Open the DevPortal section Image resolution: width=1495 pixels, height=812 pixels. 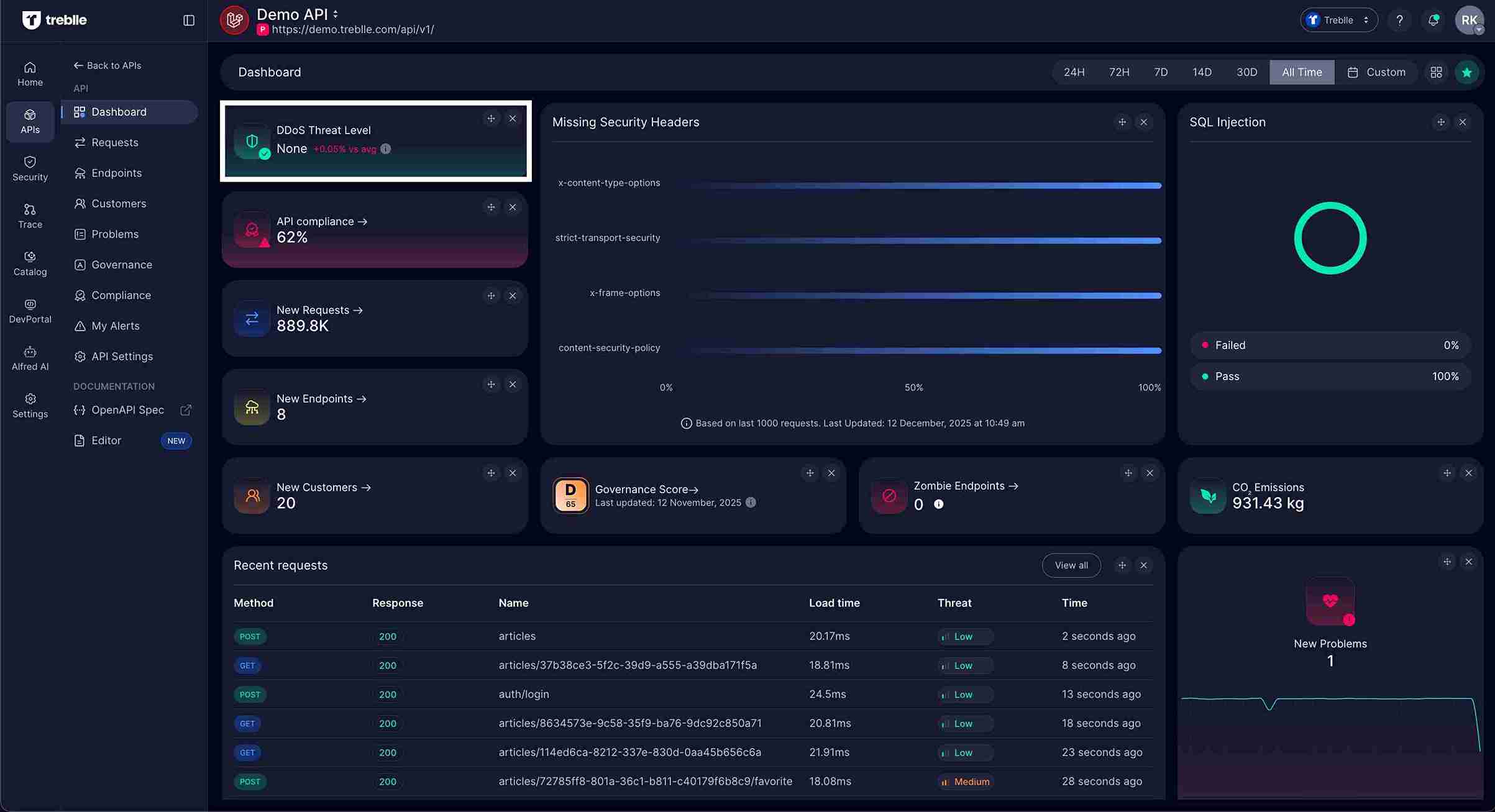[x=29, y=310]
